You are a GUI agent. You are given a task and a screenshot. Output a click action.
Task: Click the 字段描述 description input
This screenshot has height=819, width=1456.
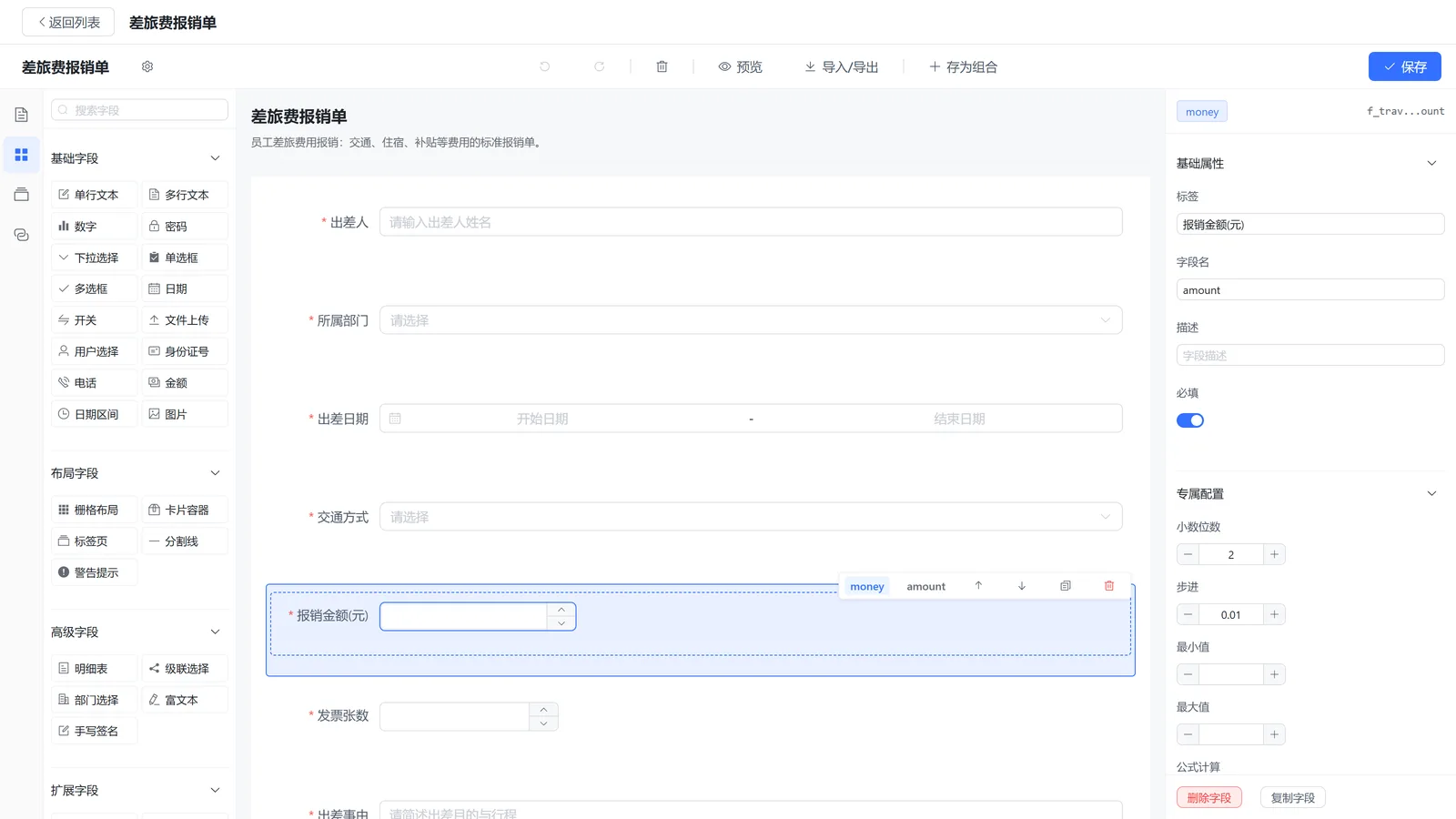click(1310, 355)
